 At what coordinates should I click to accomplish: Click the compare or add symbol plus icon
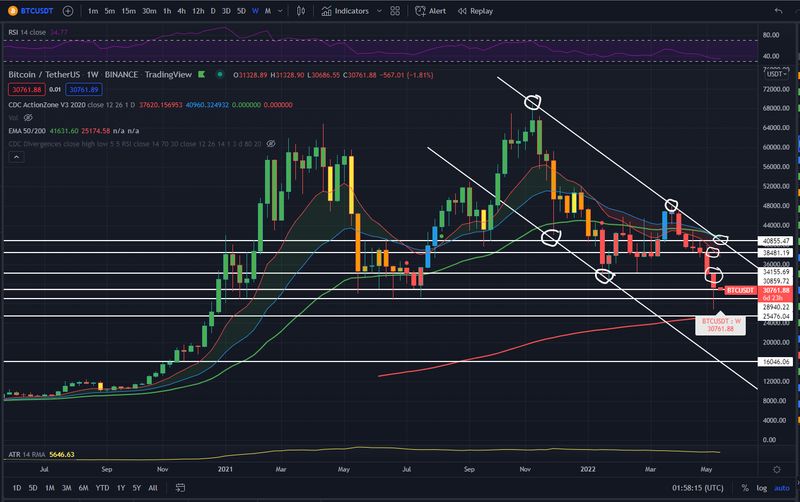pos(67,11)
